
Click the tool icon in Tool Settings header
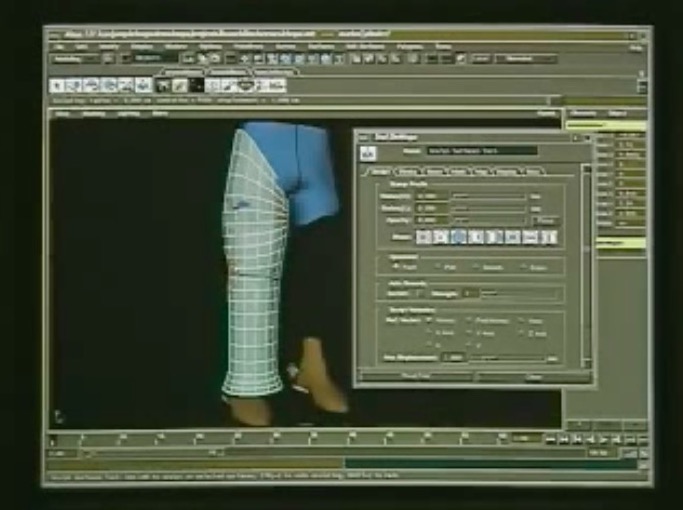(x=367, y=153)
